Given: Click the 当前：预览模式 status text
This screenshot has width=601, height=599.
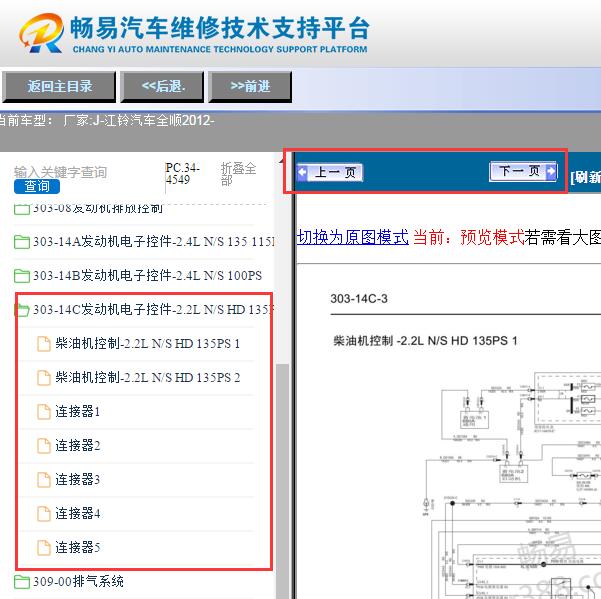Looking at the screenshot, I should pyautogui.click(x=468, y=237).
